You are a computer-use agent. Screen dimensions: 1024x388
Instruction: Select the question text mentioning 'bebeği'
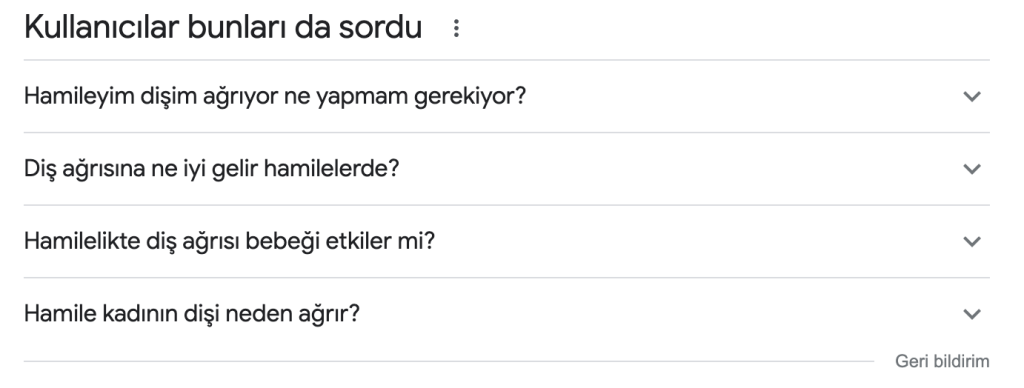[229, 242]
